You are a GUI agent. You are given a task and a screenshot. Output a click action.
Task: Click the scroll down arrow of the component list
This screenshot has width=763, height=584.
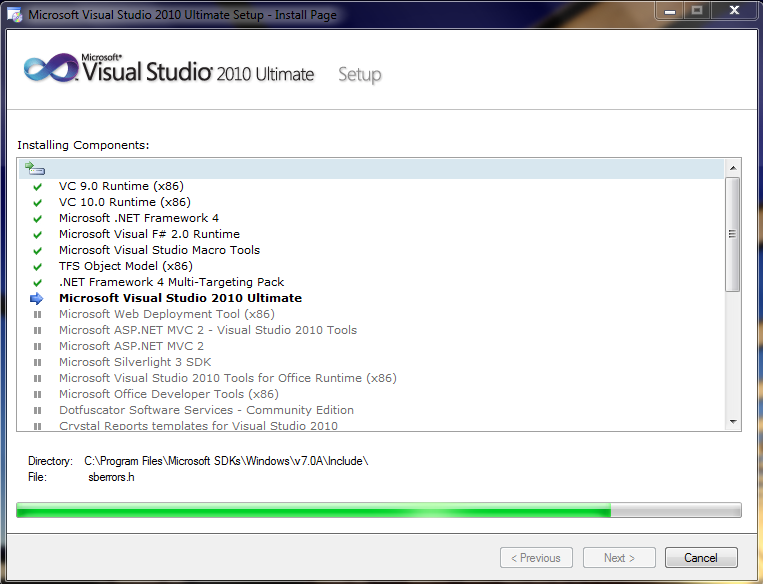[x=733, y=421]
